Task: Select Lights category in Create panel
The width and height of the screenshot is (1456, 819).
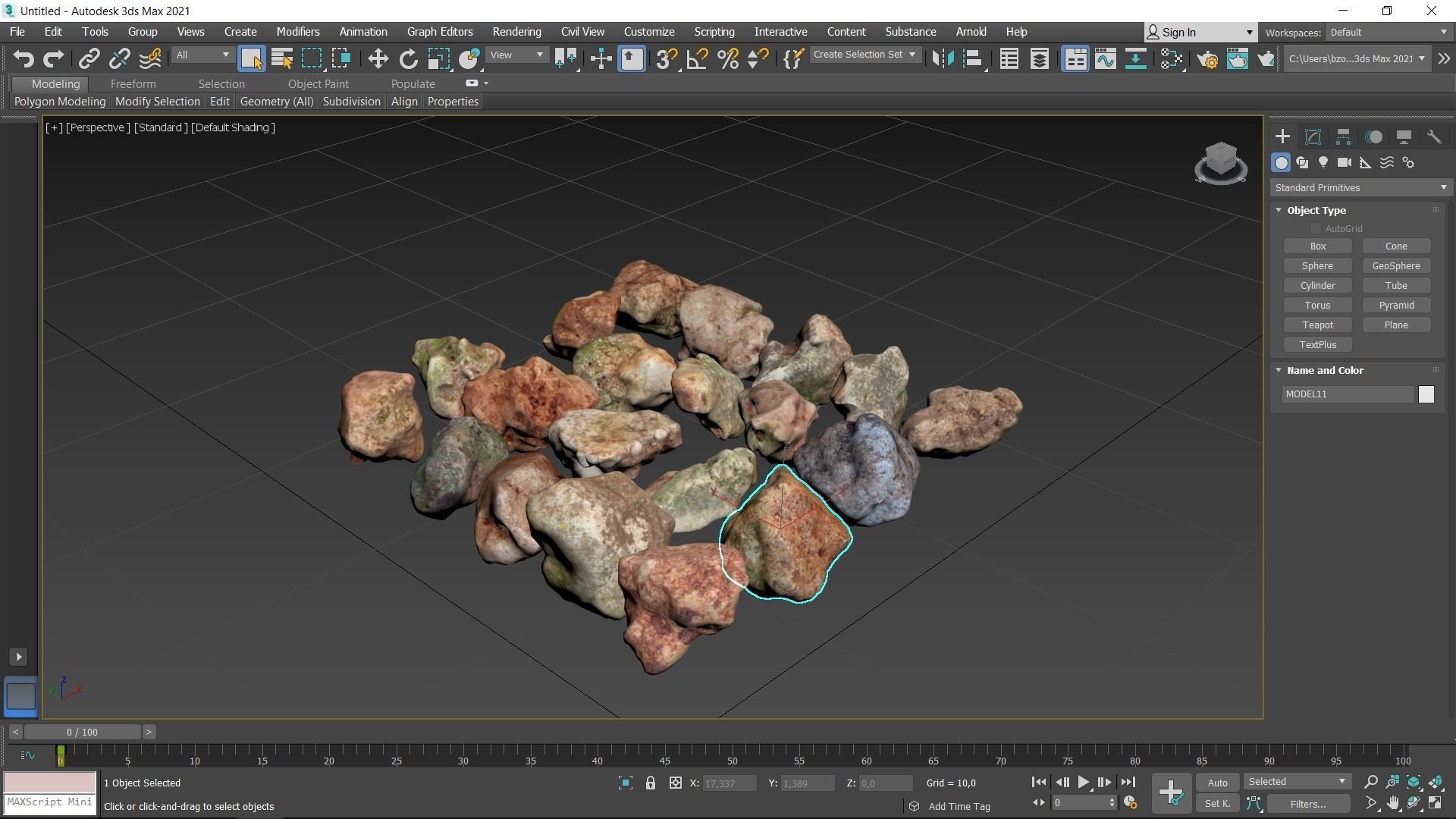Action: click(x=1323, y=162)
